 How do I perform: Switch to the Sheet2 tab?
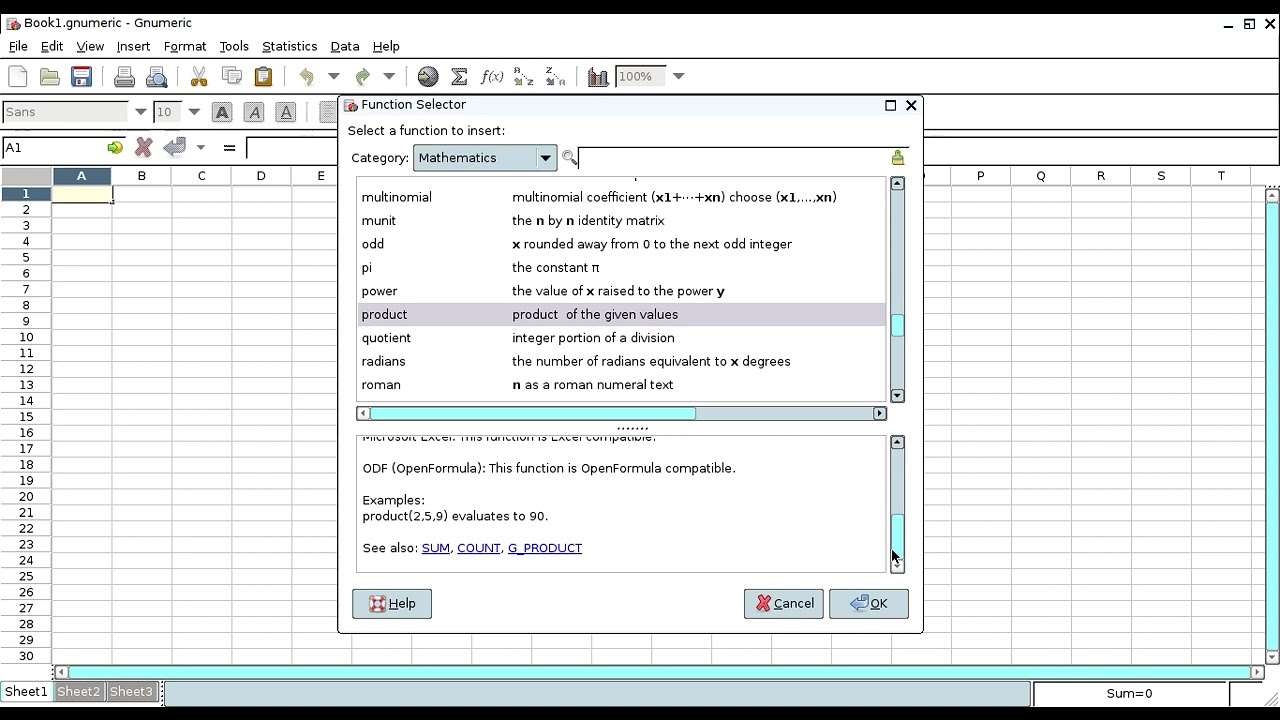pyautogui.click(x=78, y=692)
